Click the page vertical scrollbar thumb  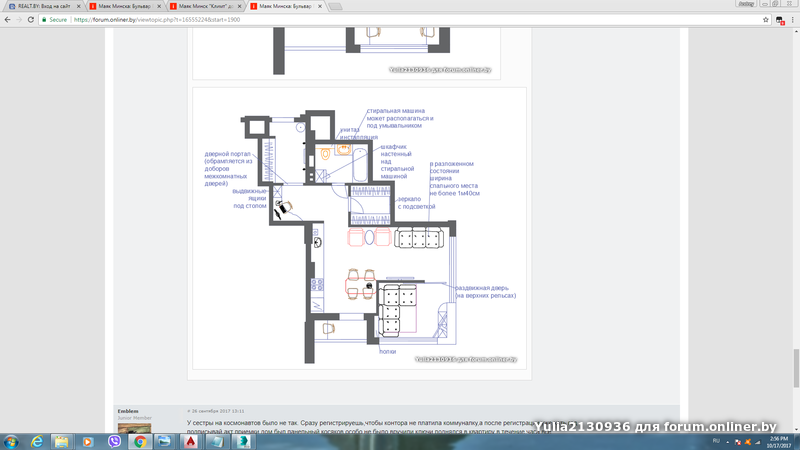pos(796,368)
